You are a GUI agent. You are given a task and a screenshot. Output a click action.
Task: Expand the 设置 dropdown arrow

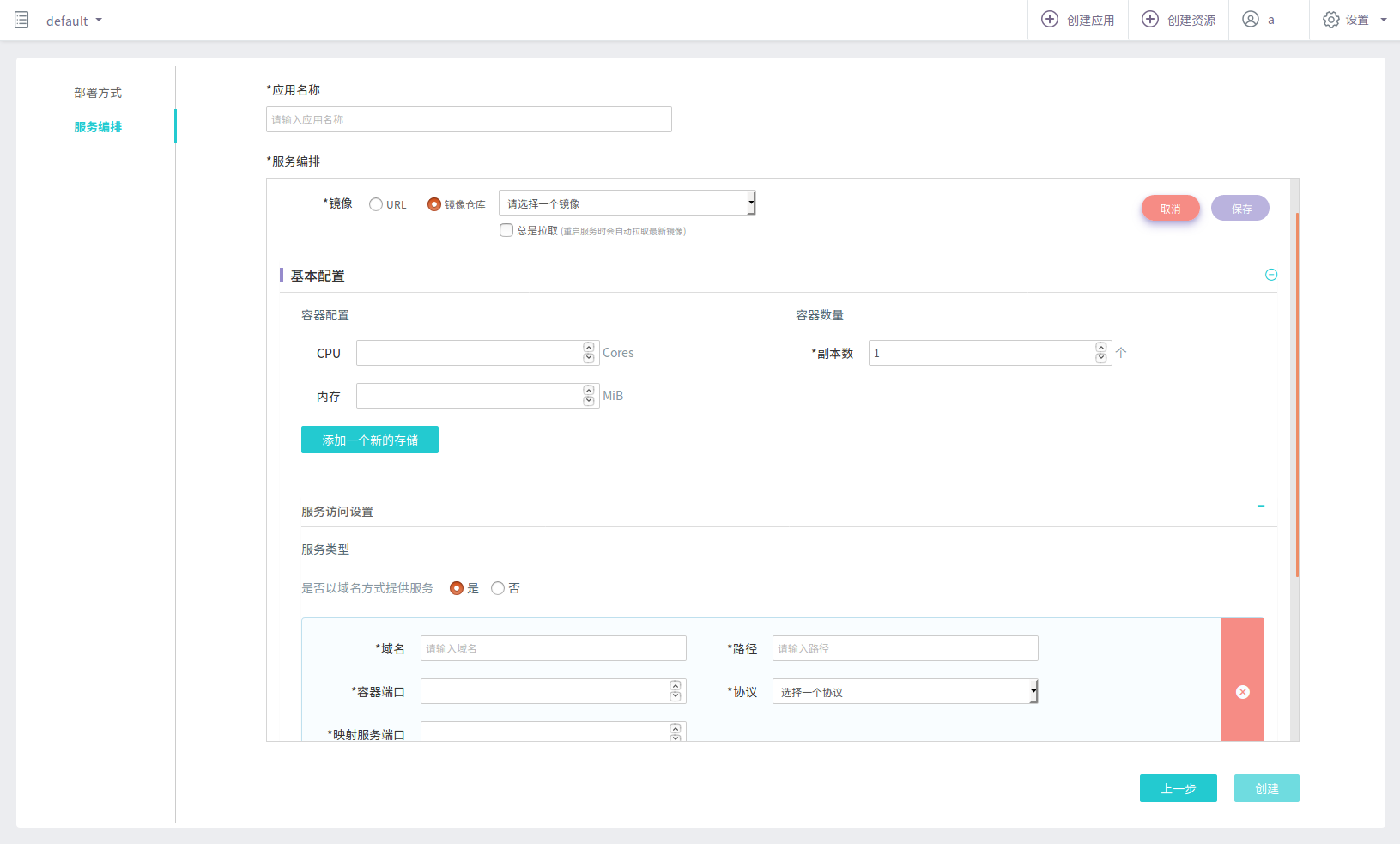coord(1384,20)
